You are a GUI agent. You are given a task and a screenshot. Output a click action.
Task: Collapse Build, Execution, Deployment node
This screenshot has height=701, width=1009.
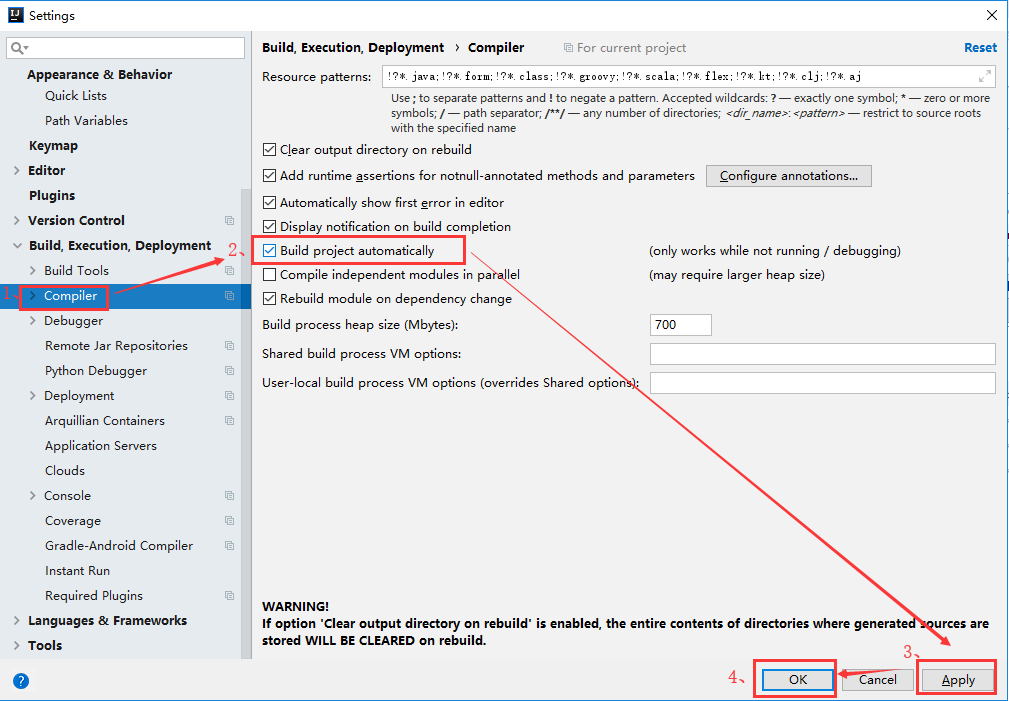tap(17, 246)
